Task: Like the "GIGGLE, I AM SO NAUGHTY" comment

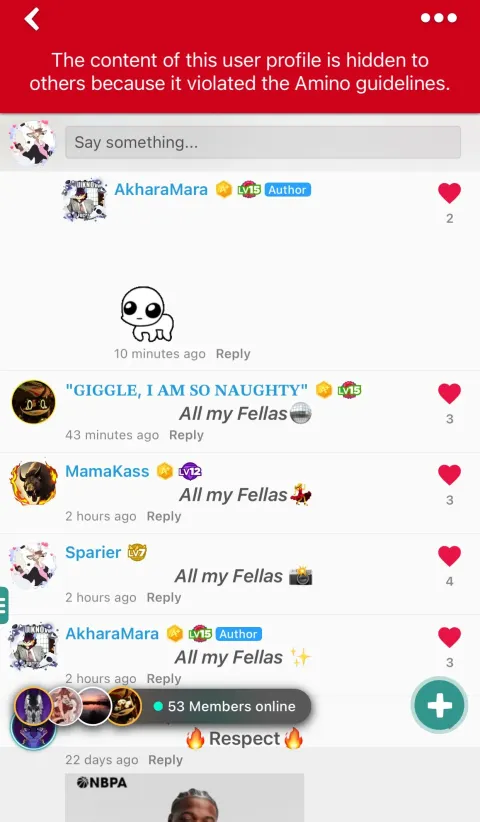Action: (449, 393)
